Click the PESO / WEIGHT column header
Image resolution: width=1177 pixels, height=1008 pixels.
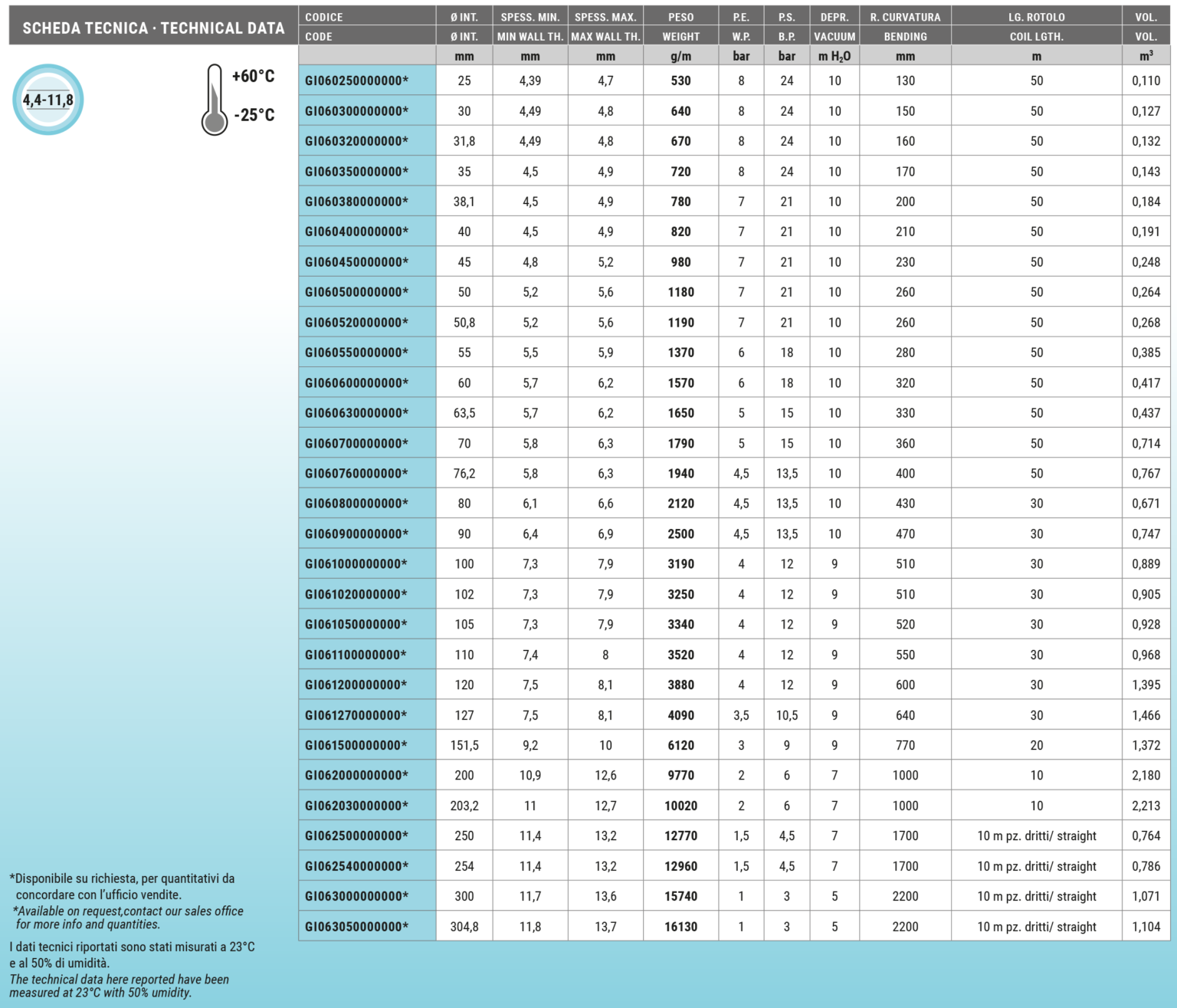680,26
